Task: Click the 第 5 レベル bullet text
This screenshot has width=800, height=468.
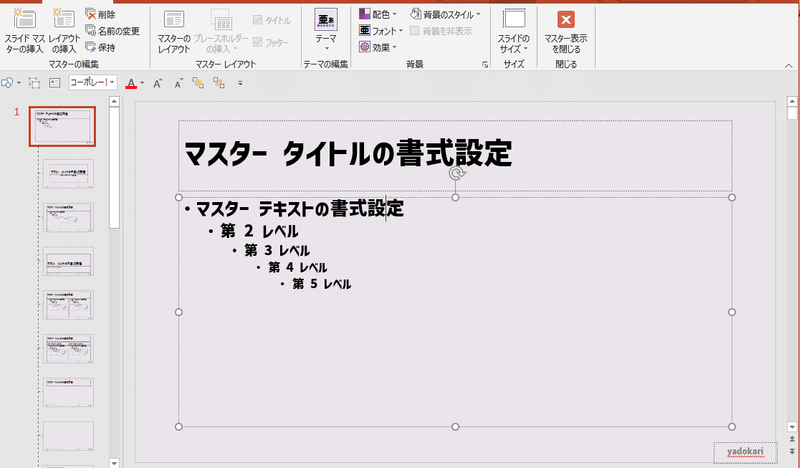Action: click(321, 284)
